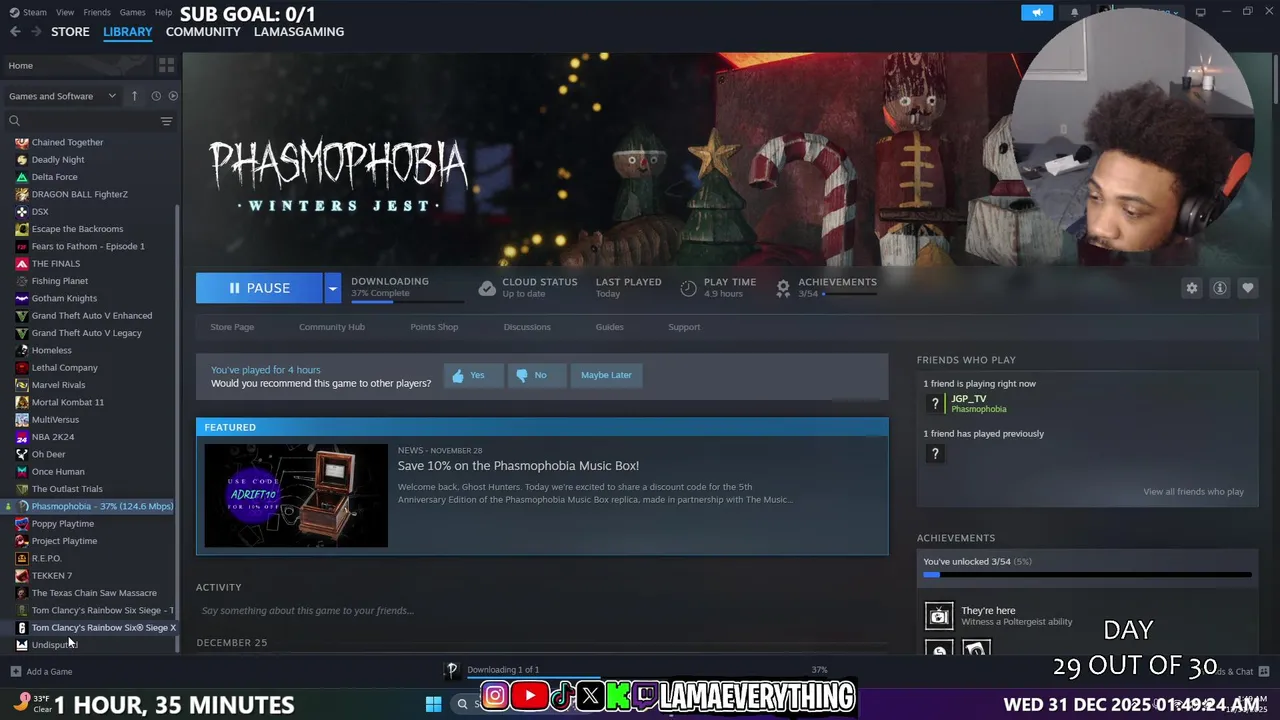The image size is (1280, 720).
Task: Open the Guides link
Action: click(610, 327)
